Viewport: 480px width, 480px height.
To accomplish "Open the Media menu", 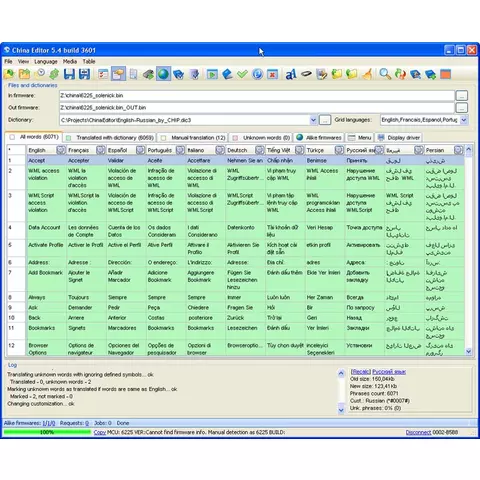I will point(70,61).
